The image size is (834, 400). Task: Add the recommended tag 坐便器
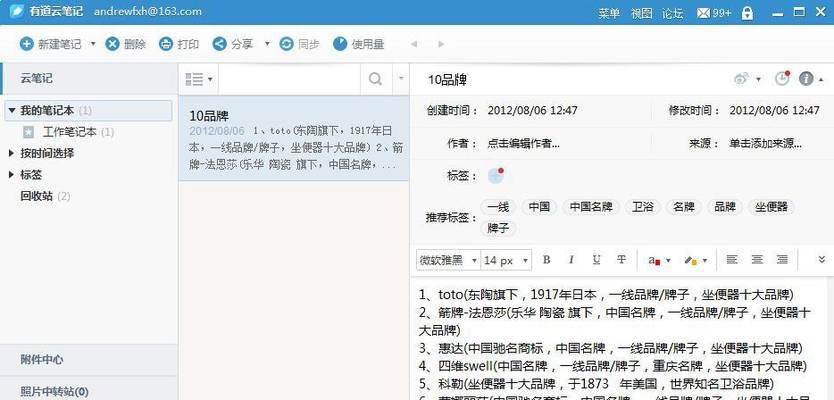click(x=771, y=207)
